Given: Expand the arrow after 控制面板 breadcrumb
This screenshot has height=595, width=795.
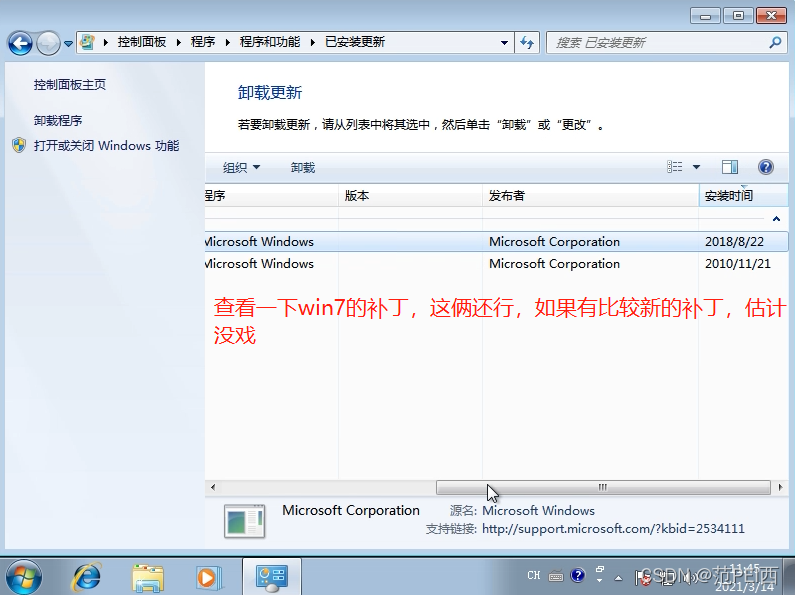Looking at the screenshot, I should point(178,43).
